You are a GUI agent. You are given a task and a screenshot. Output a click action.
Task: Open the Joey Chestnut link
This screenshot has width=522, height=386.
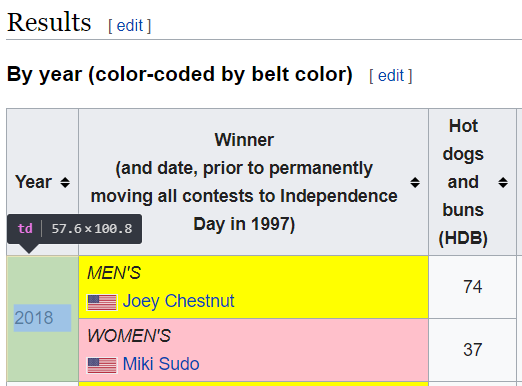coord(178,301)
